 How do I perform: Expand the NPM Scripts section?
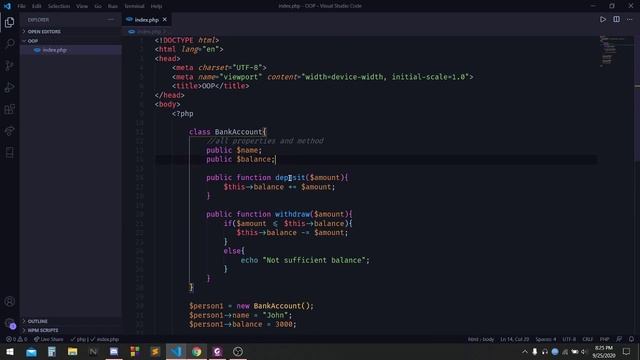point(43,330)
